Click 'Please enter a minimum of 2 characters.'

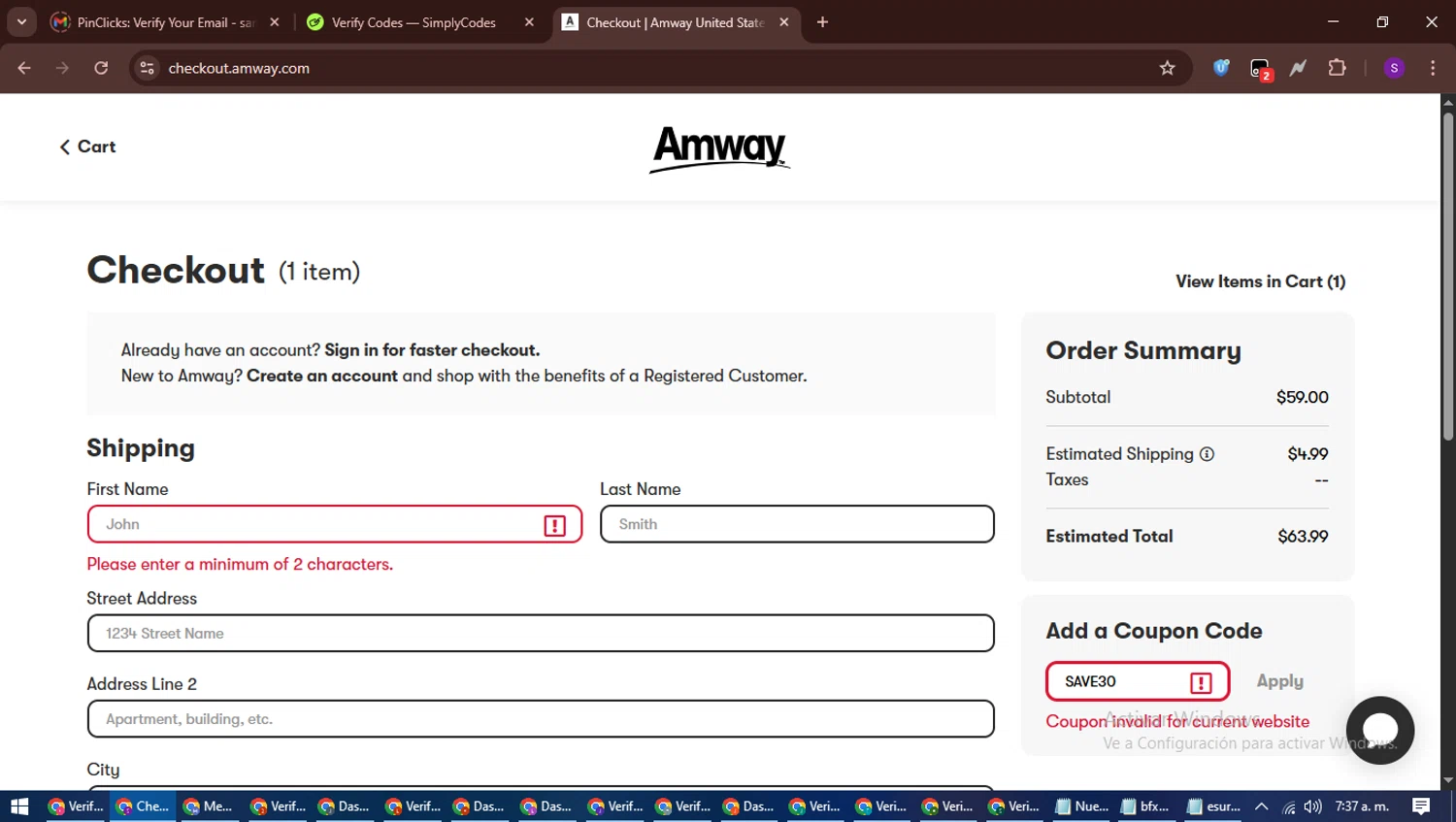240,564
